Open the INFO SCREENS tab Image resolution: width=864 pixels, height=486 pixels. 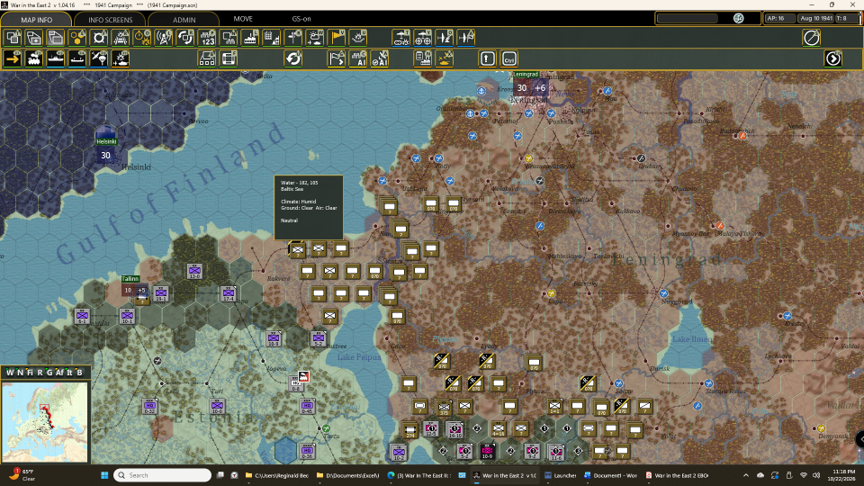coord(110,19)
